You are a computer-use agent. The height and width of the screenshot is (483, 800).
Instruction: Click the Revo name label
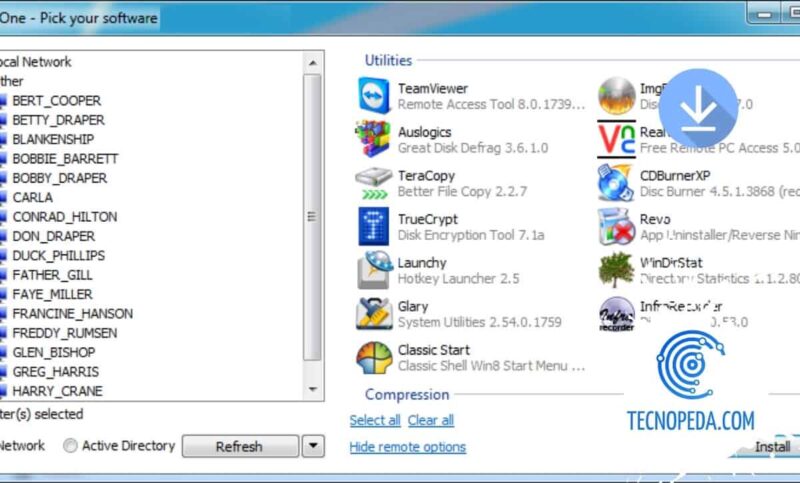click(655, 220)
